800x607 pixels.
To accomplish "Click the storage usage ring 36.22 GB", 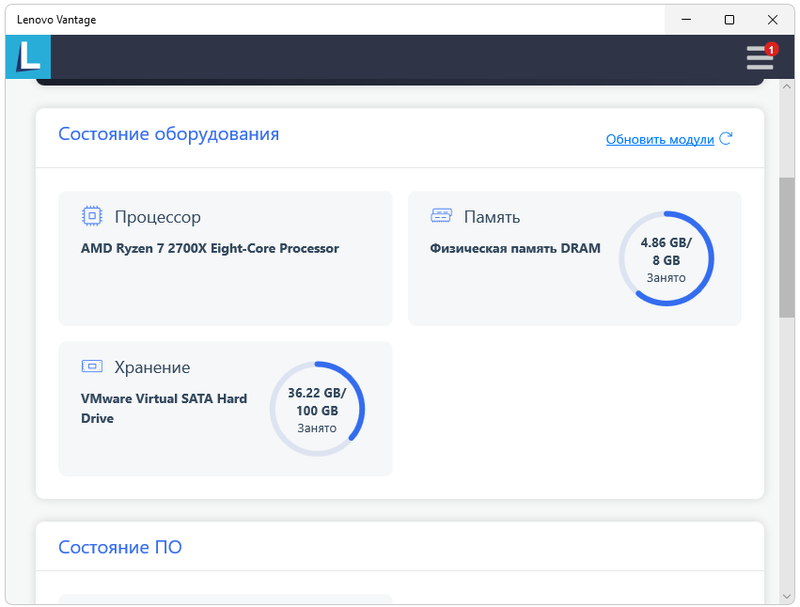I will point(317,409).
